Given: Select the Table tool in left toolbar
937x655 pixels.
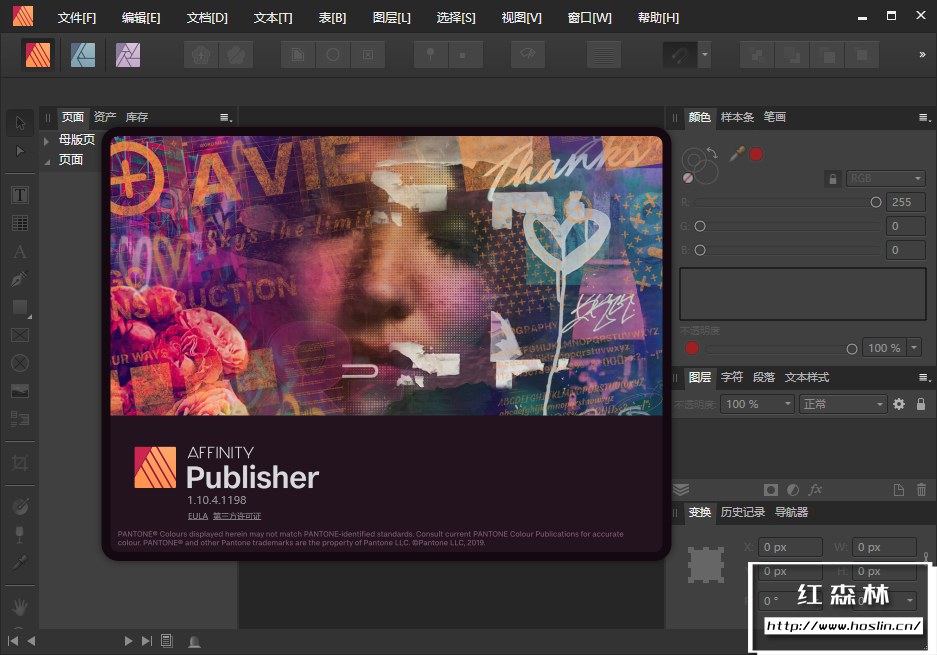Looking at the screenshot, I should click(x=20, y=223).
